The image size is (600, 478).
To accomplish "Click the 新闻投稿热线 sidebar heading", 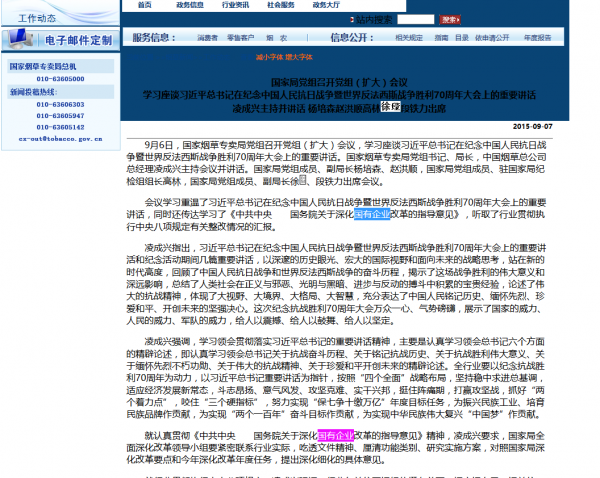I will tap(33, 92).
